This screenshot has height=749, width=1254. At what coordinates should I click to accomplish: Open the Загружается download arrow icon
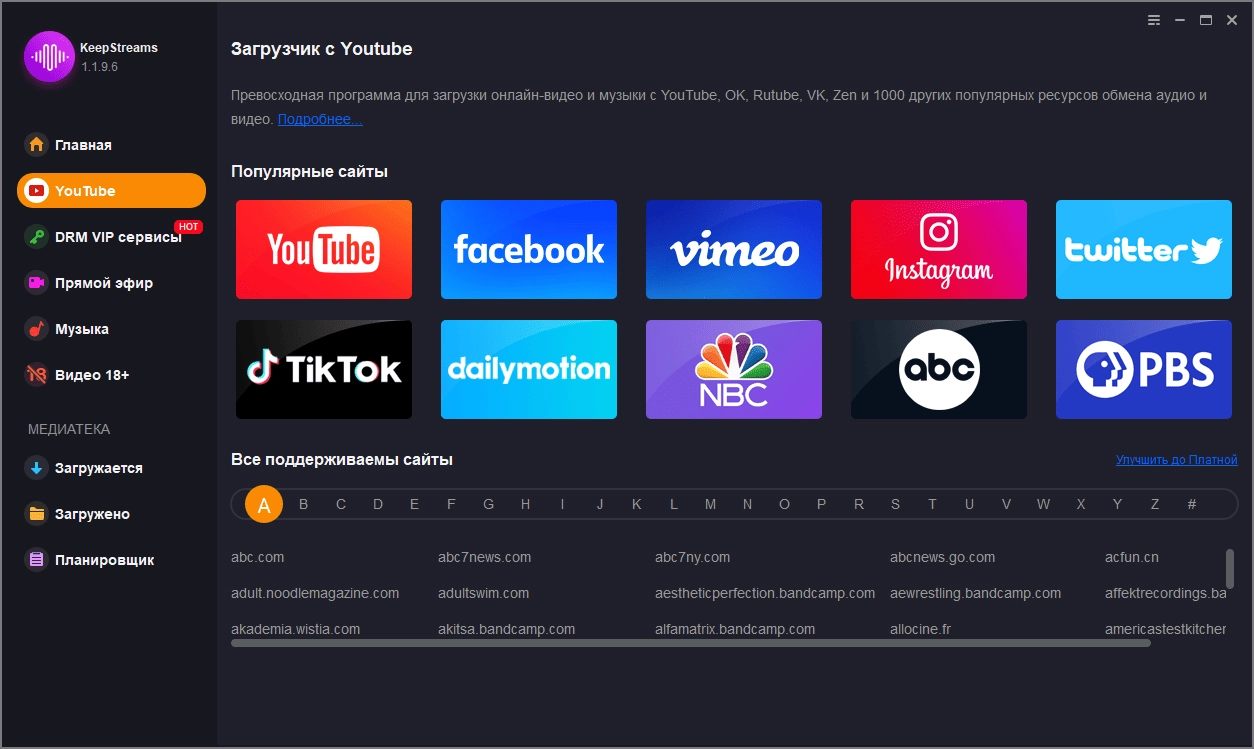coord(37,468)
